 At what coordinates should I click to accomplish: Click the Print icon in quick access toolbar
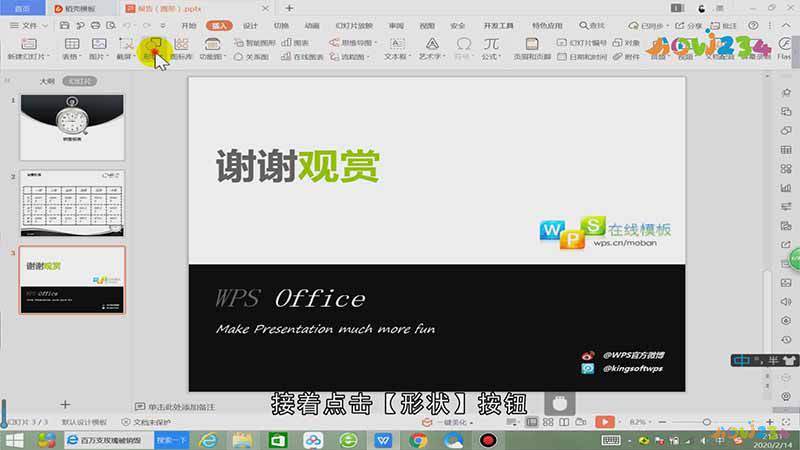tap(95, 25)
